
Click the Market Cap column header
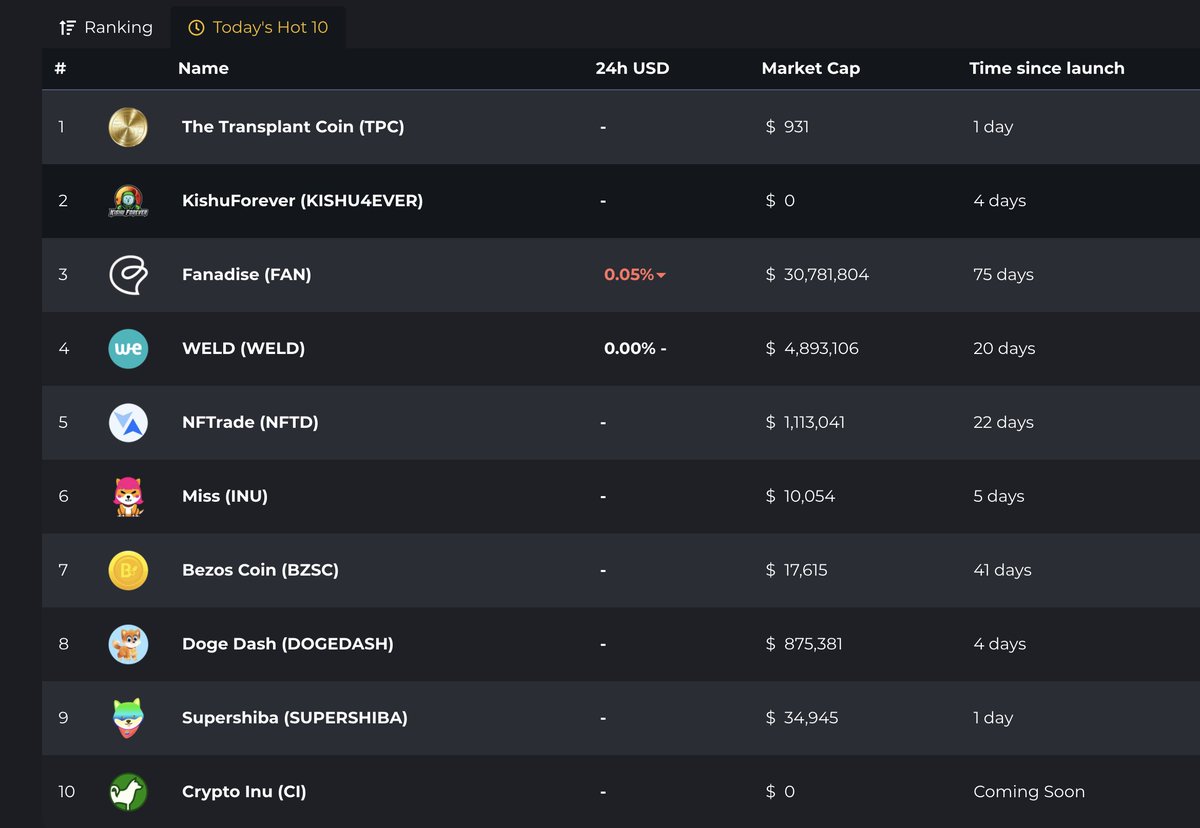[811, 69]
